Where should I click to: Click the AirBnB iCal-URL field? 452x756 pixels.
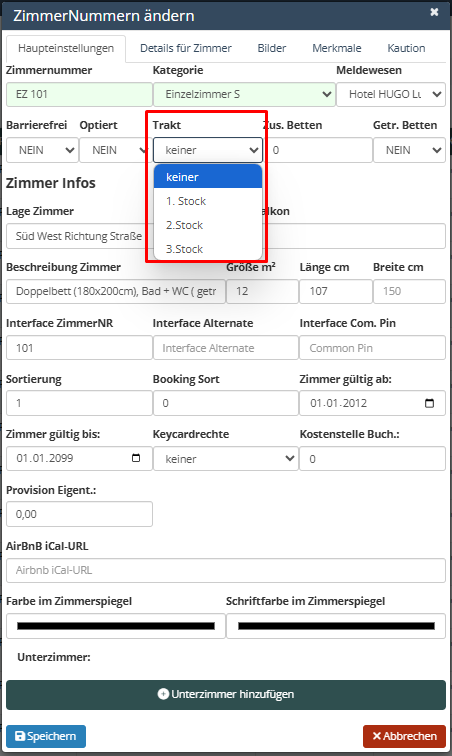click(x=226, y=570)
